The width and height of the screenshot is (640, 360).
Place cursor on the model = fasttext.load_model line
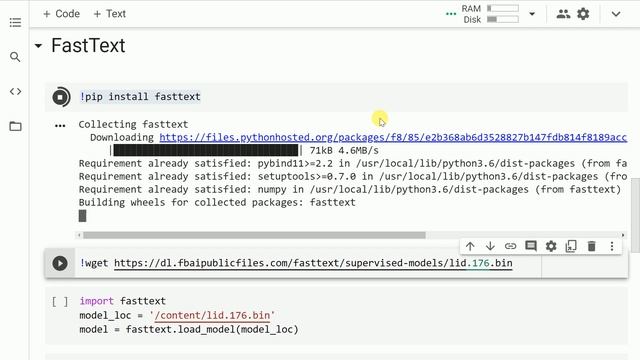(x=189, y=329)
